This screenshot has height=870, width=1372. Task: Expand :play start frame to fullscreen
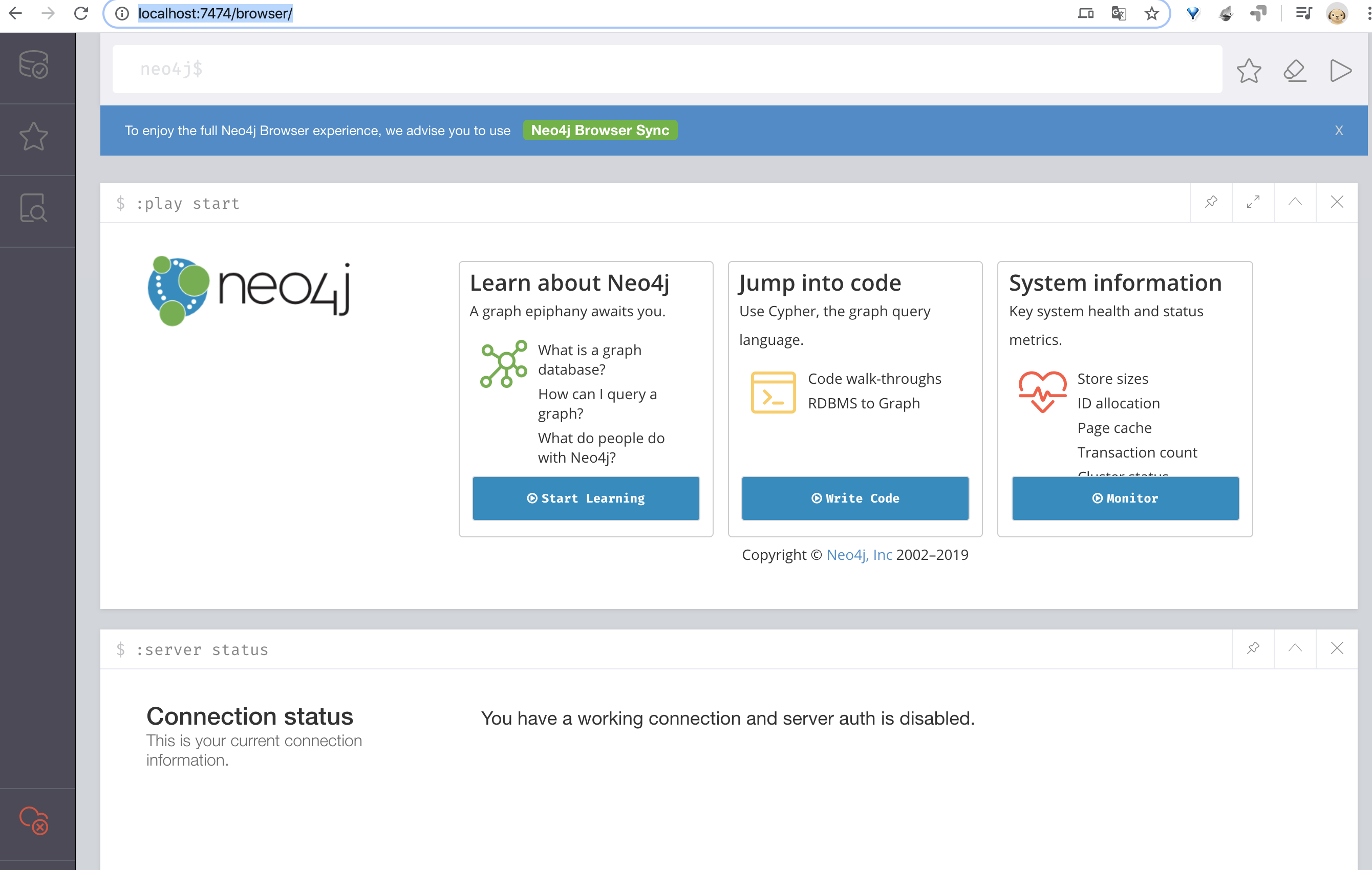(x=1253, y=202)
